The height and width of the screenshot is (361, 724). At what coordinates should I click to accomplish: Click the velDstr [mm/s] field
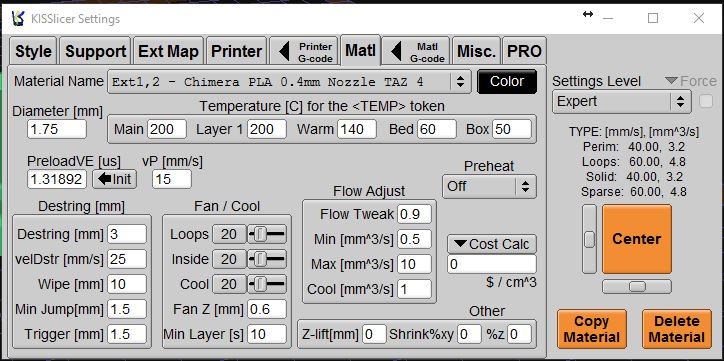pyautogui.click(x=127, y=259)
